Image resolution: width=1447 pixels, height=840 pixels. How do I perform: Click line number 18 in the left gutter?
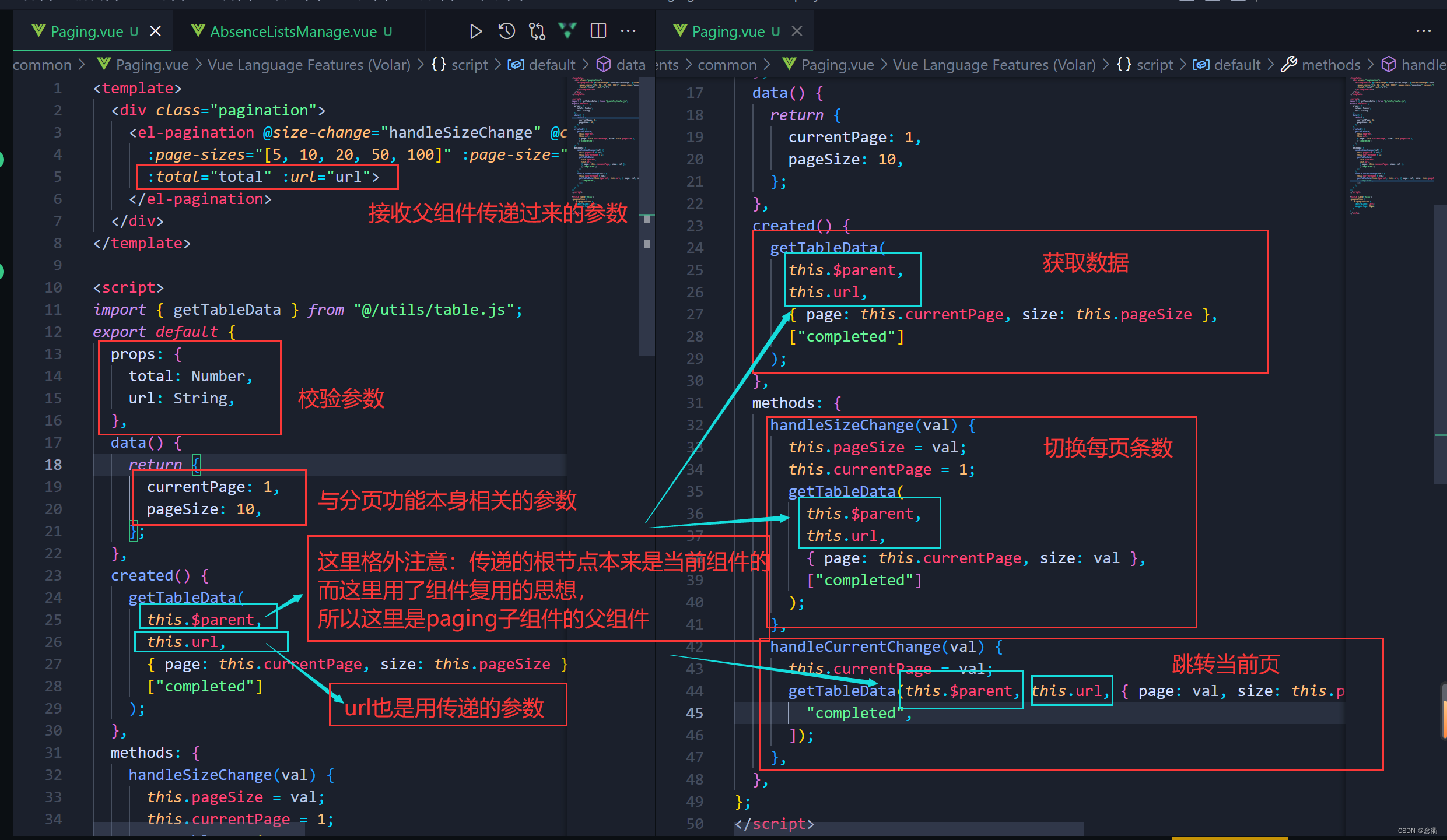(53, 465)
